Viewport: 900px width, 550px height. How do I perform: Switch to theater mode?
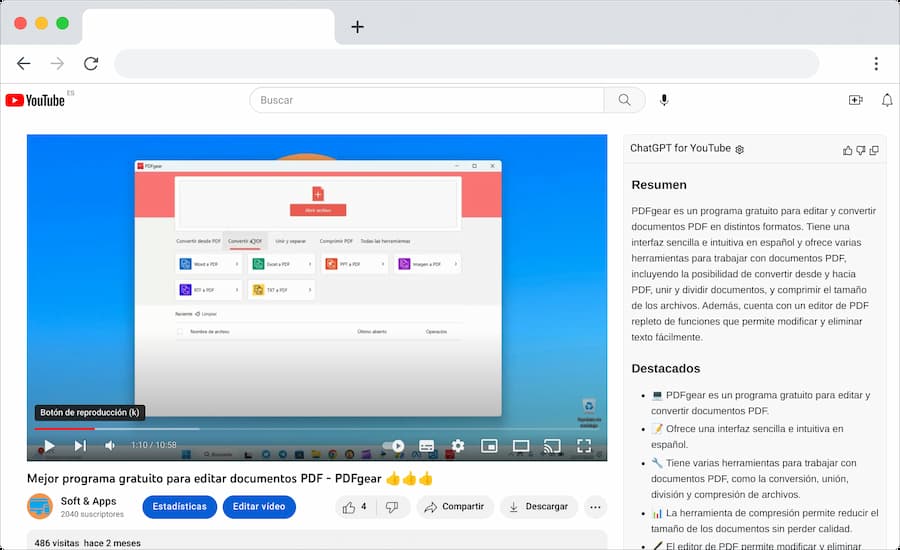(x=521, y=446)
